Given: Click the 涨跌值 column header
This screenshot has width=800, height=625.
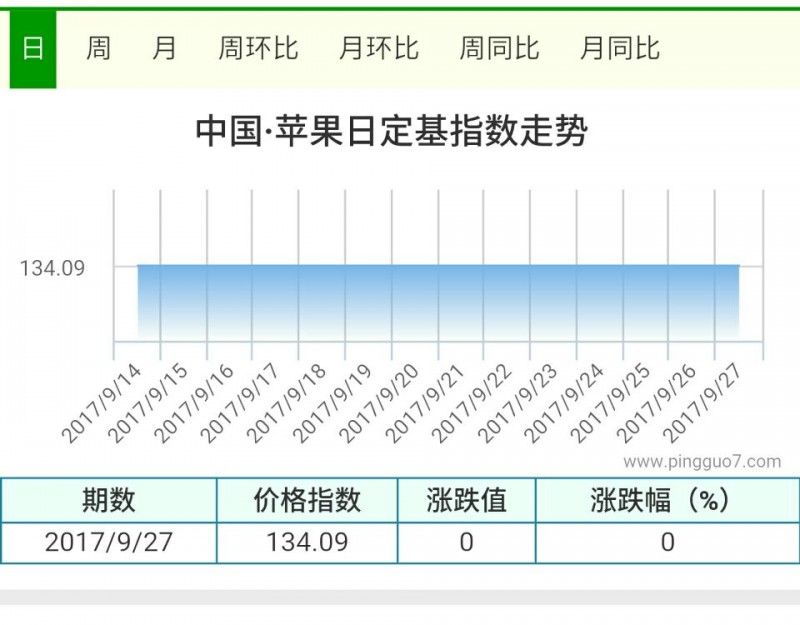Looking at the screenshot, I should tap(466, 500).
